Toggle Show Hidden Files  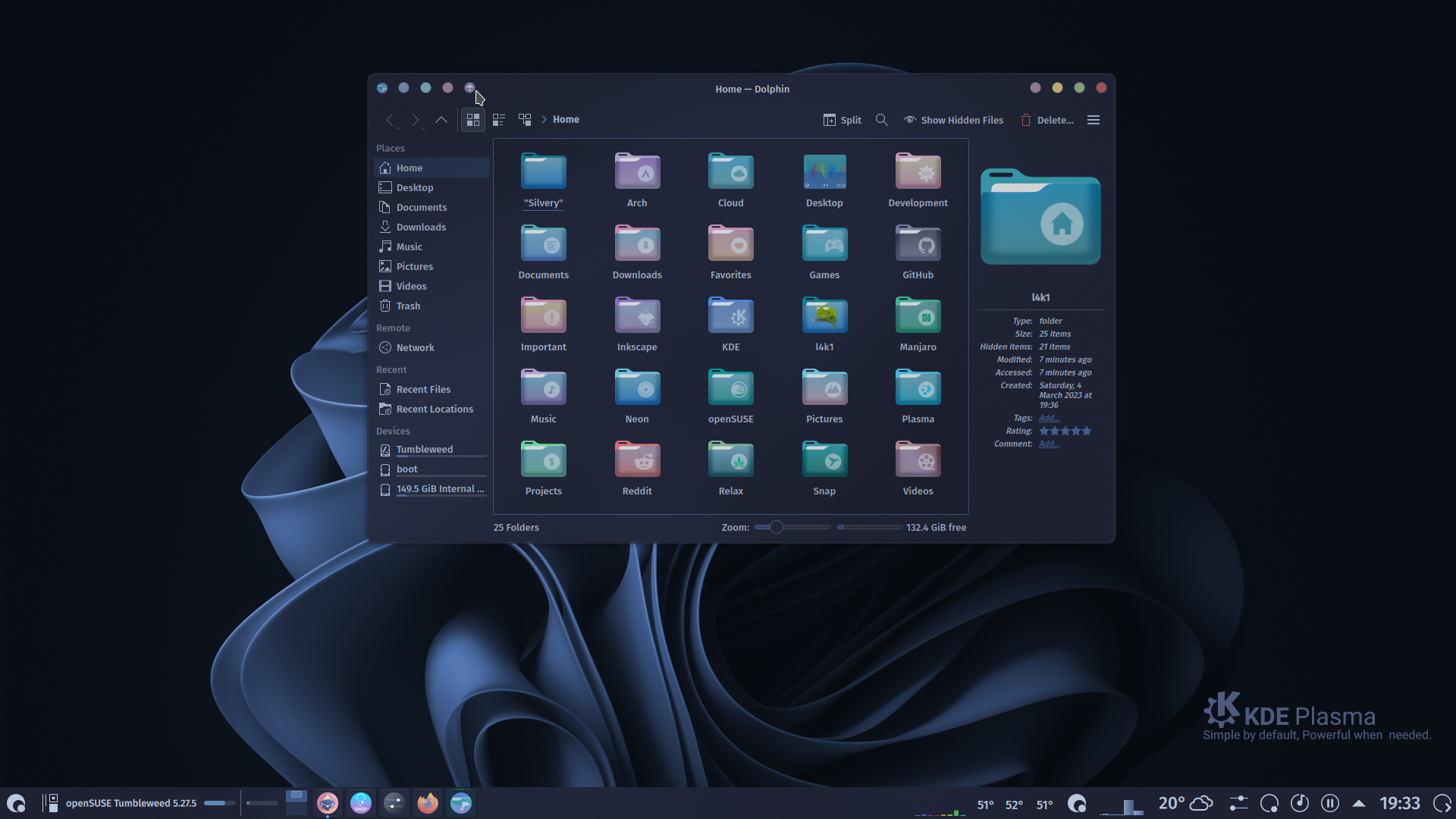coord(953,120)
